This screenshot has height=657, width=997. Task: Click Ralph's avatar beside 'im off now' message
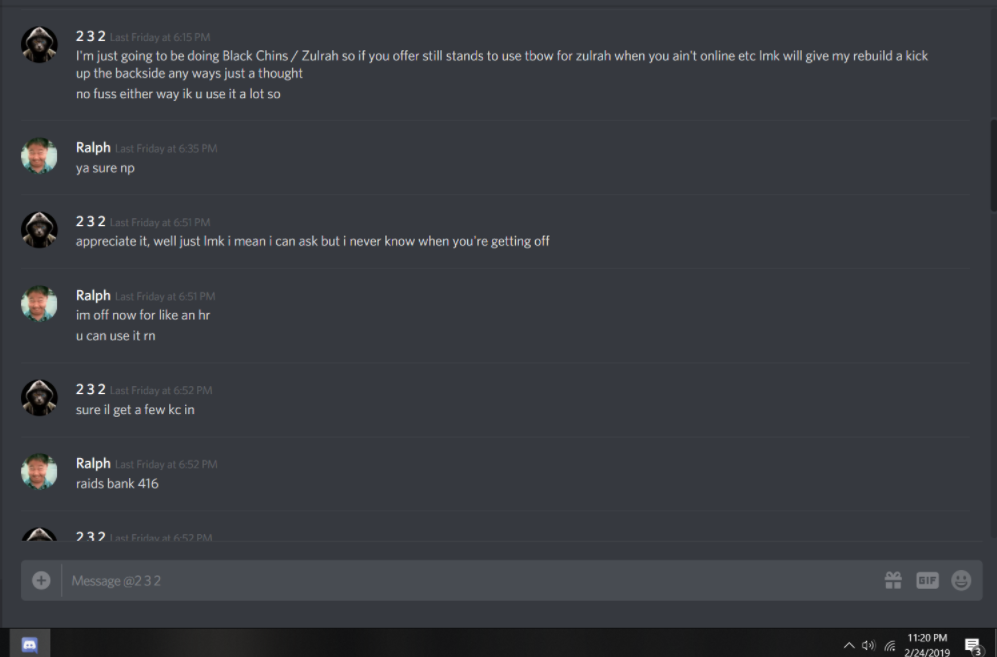[39, 303]
